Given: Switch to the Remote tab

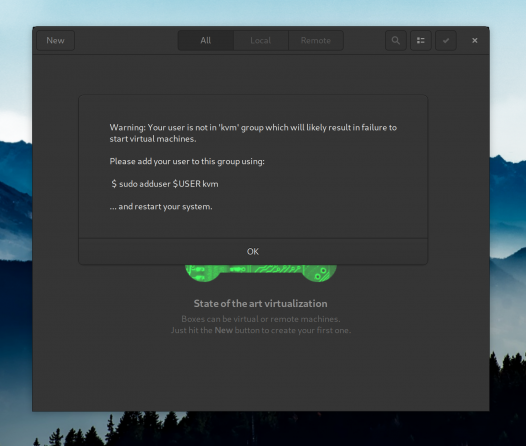Looking at the screenshot, I should click(316, 41).
